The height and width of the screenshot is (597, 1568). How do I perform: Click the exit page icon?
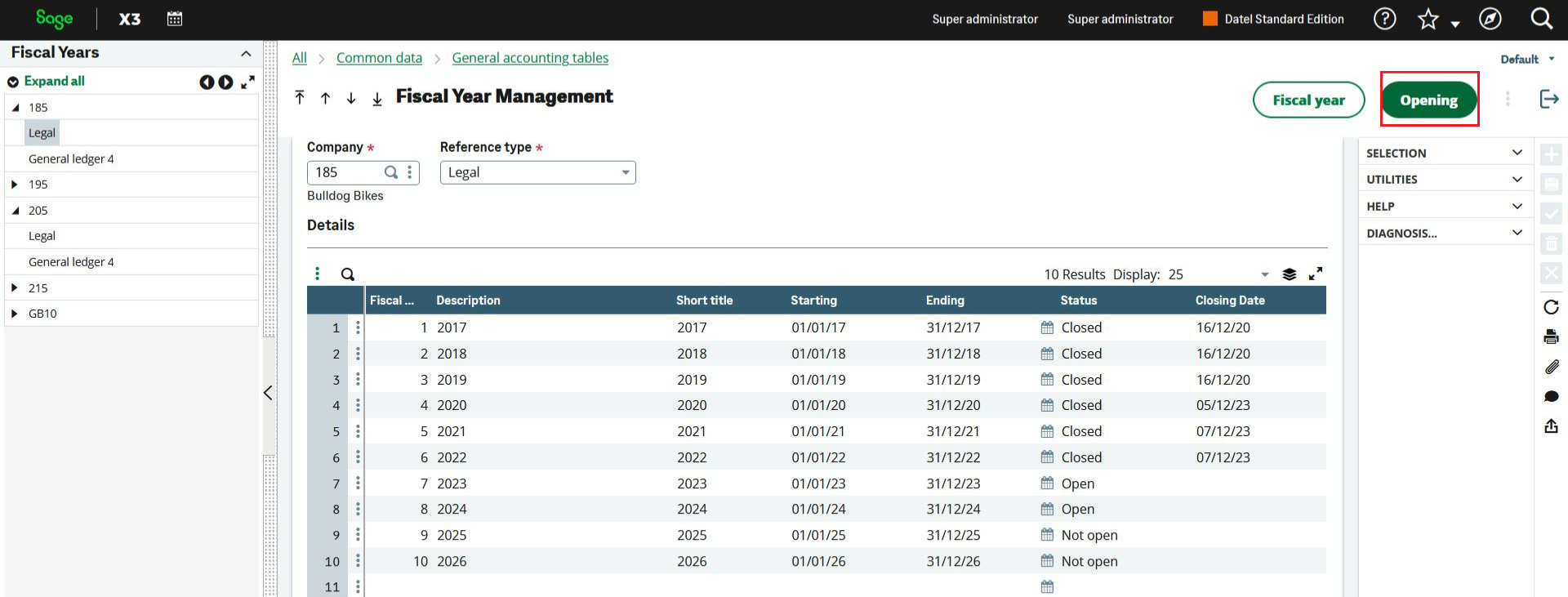[x=1549, y=99]
